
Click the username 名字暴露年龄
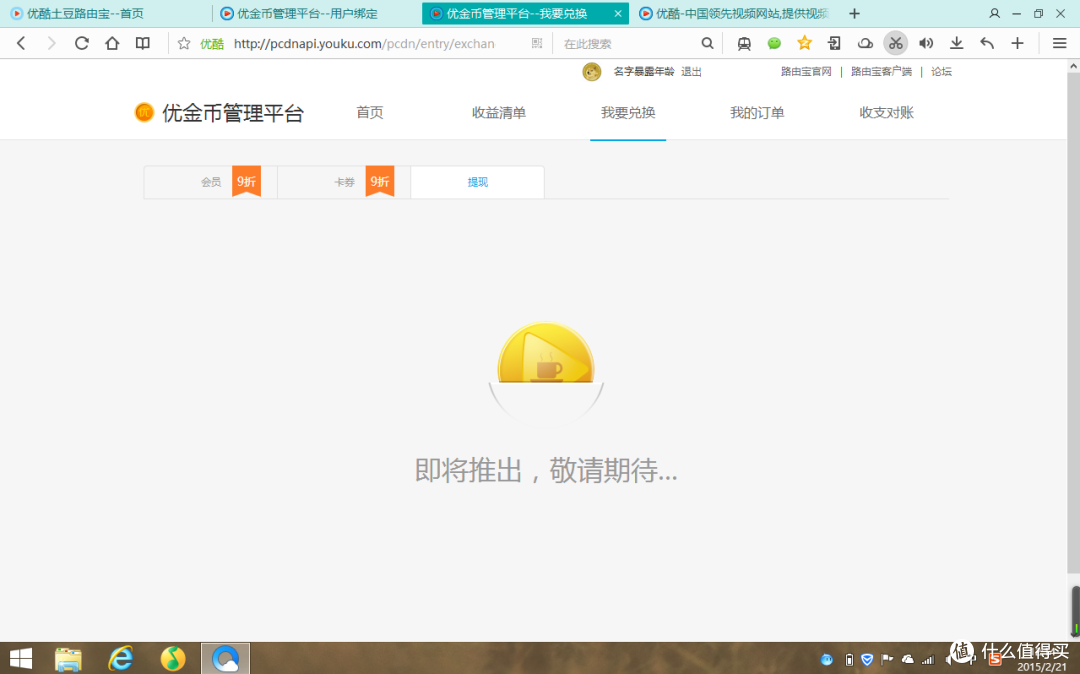click(643, 72)
